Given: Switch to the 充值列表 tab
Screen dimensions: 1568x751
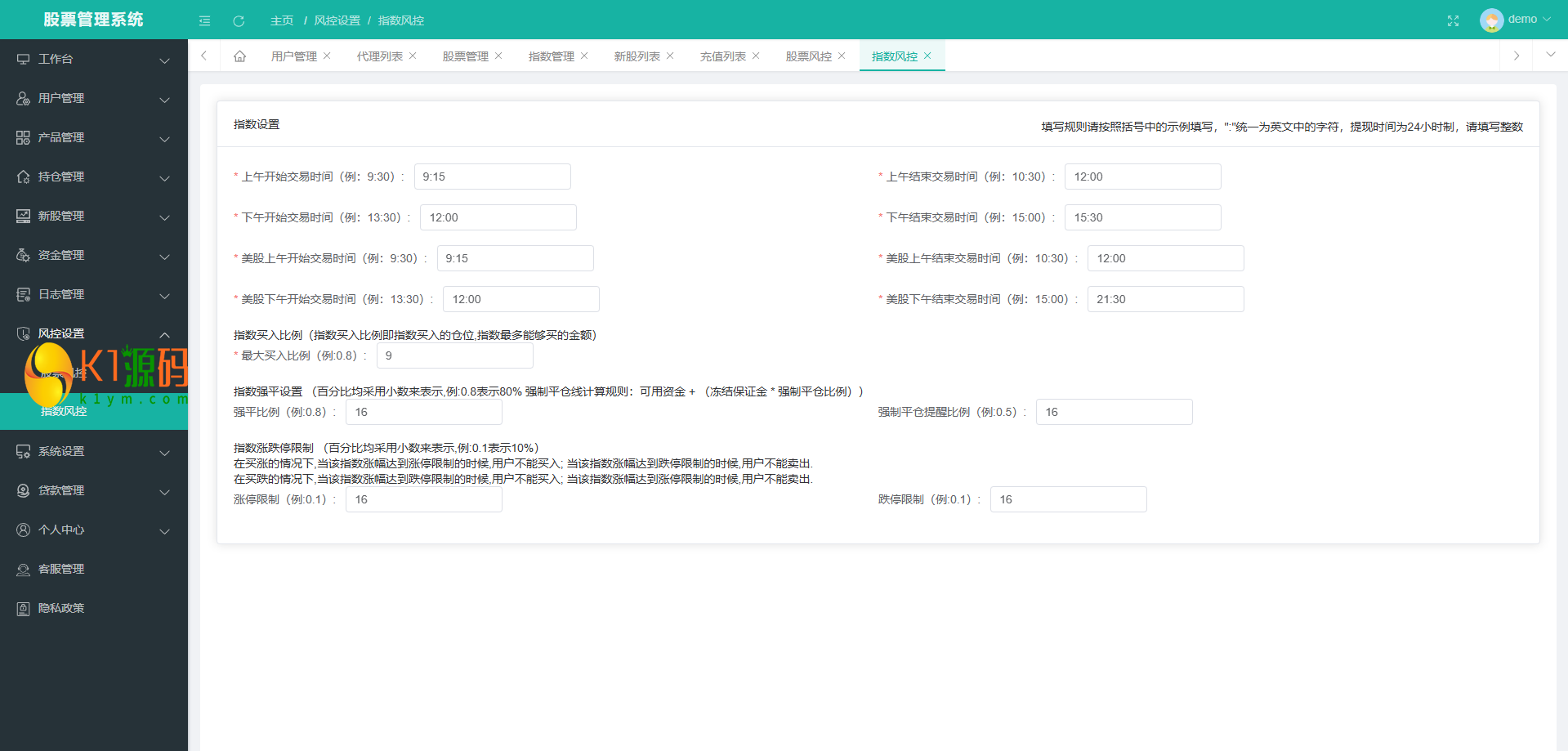Looking at the screenshot, I should click(722, 56).
